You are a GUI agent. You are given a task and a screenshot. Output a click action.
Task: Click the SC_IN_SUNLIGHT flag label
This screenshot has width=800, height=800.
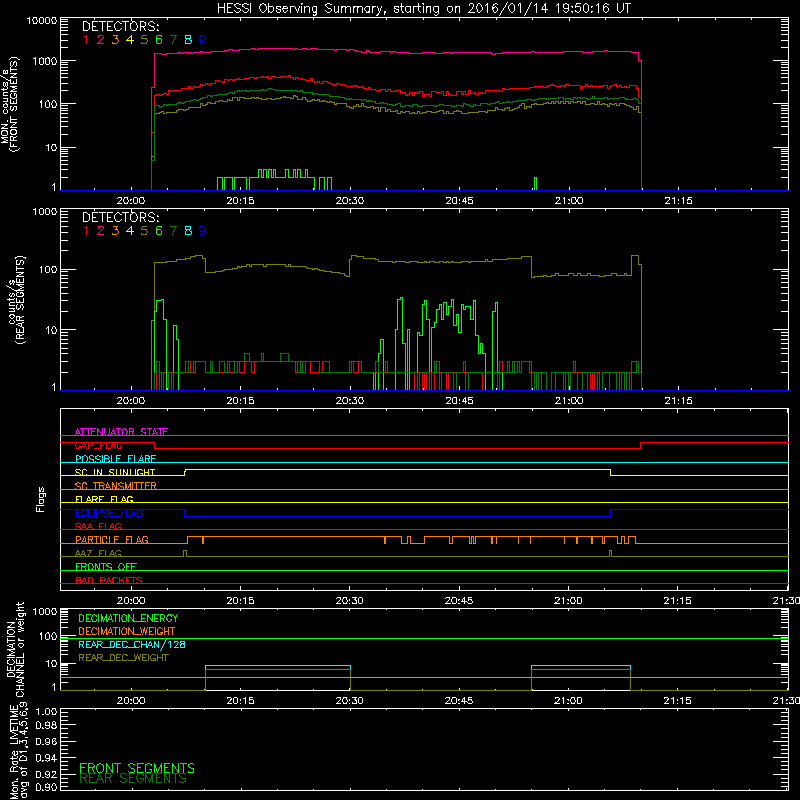point(115,472)
